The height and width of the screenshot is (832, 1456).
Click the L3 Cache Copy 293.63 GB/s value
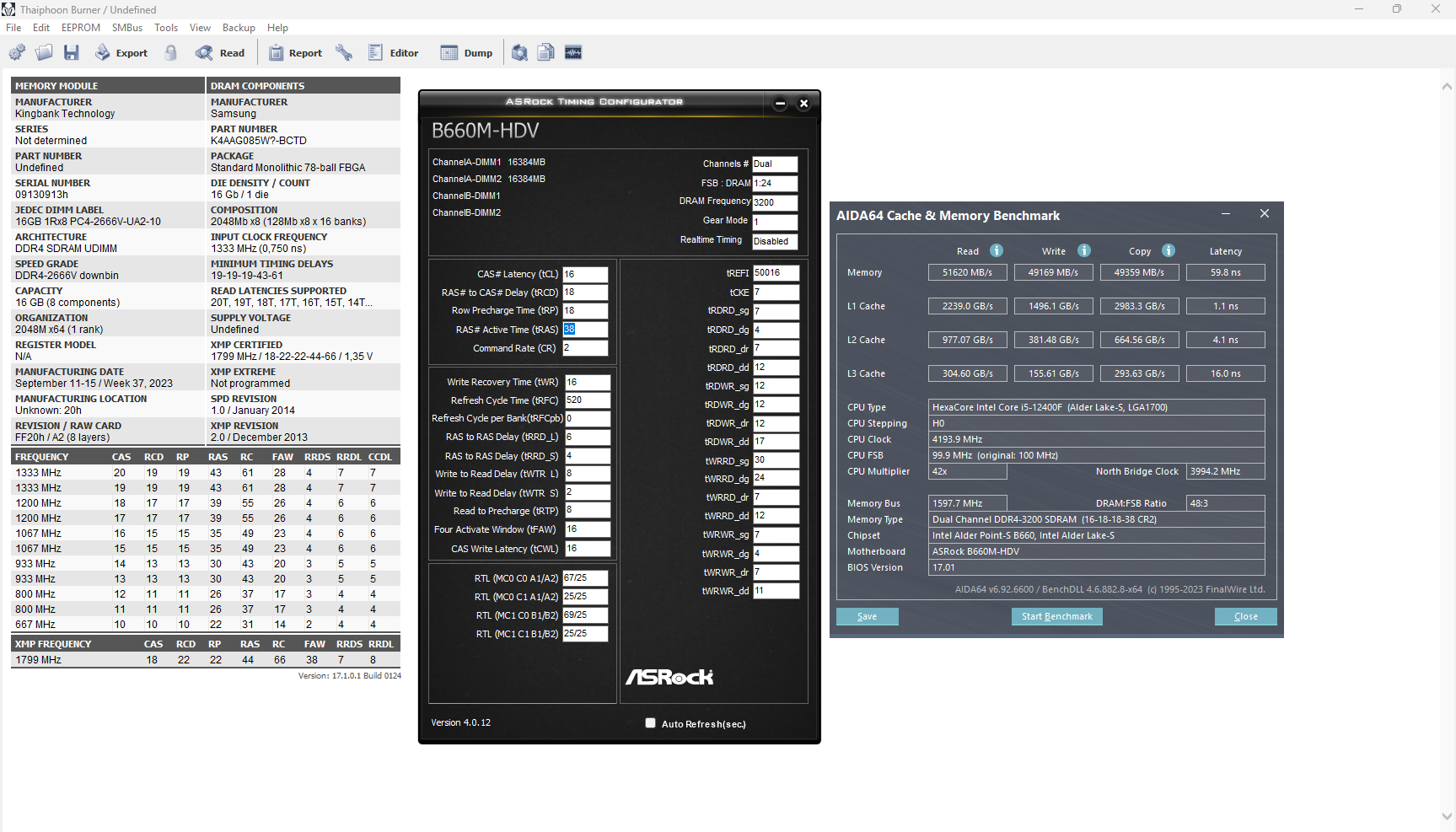coord(1139,373)
